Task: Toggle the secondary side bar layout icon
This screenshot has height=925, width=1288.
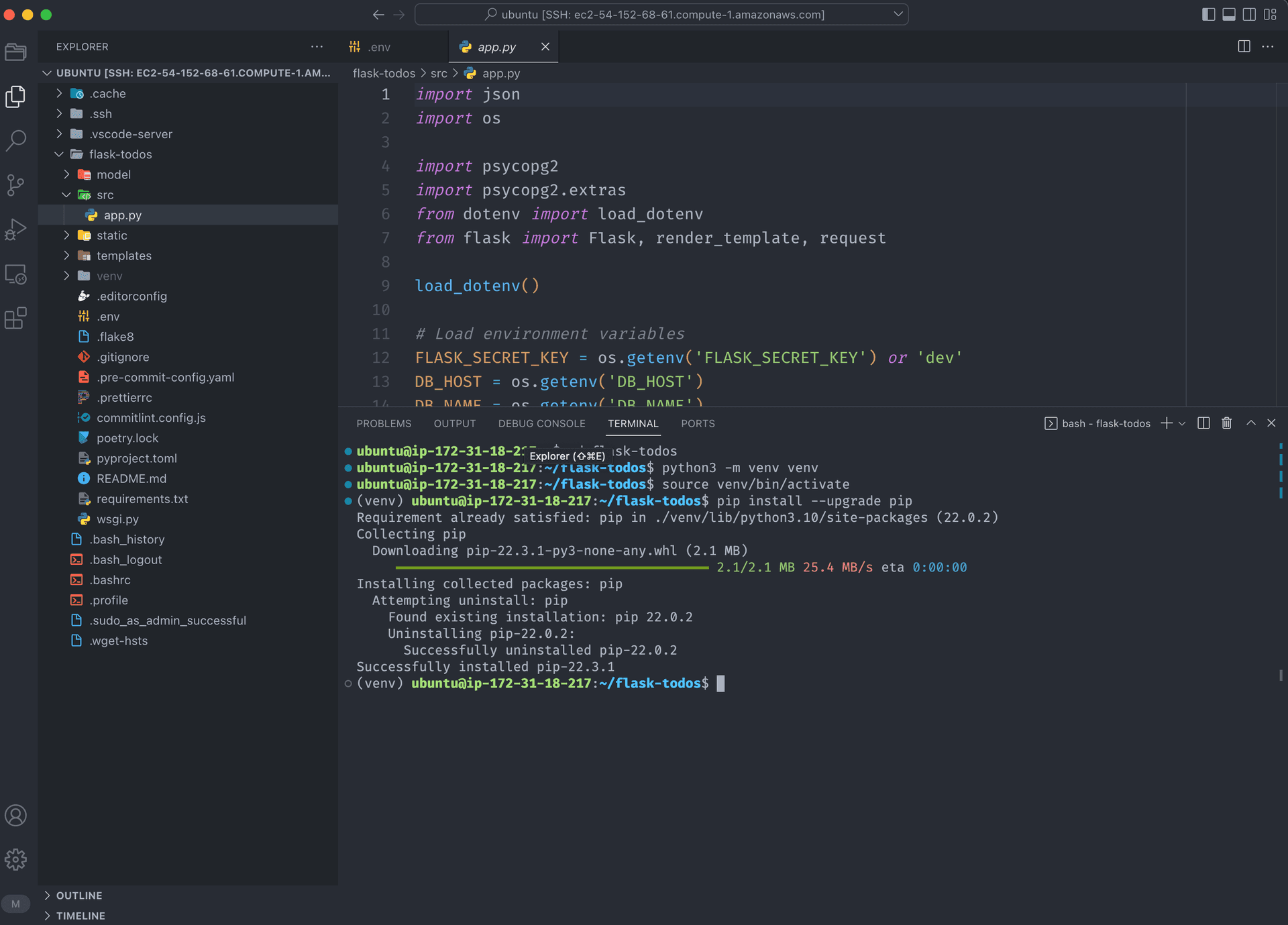Action: 1249,14
